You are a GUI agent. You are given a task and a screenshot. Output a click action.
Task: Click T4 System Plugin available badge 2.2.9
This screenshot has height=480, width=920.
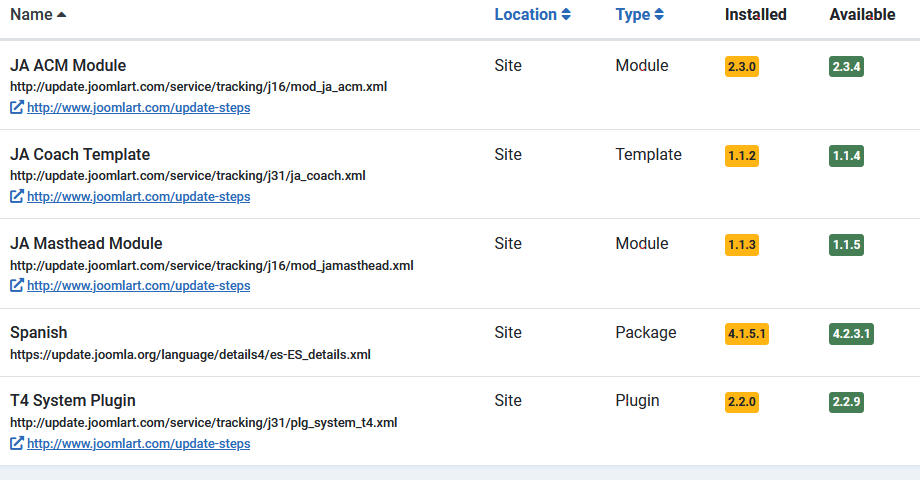(x=846, y=402)
